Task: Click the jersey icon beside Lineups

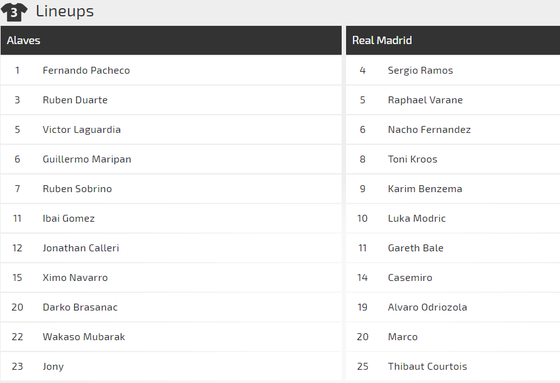Action: pos(14,12)
